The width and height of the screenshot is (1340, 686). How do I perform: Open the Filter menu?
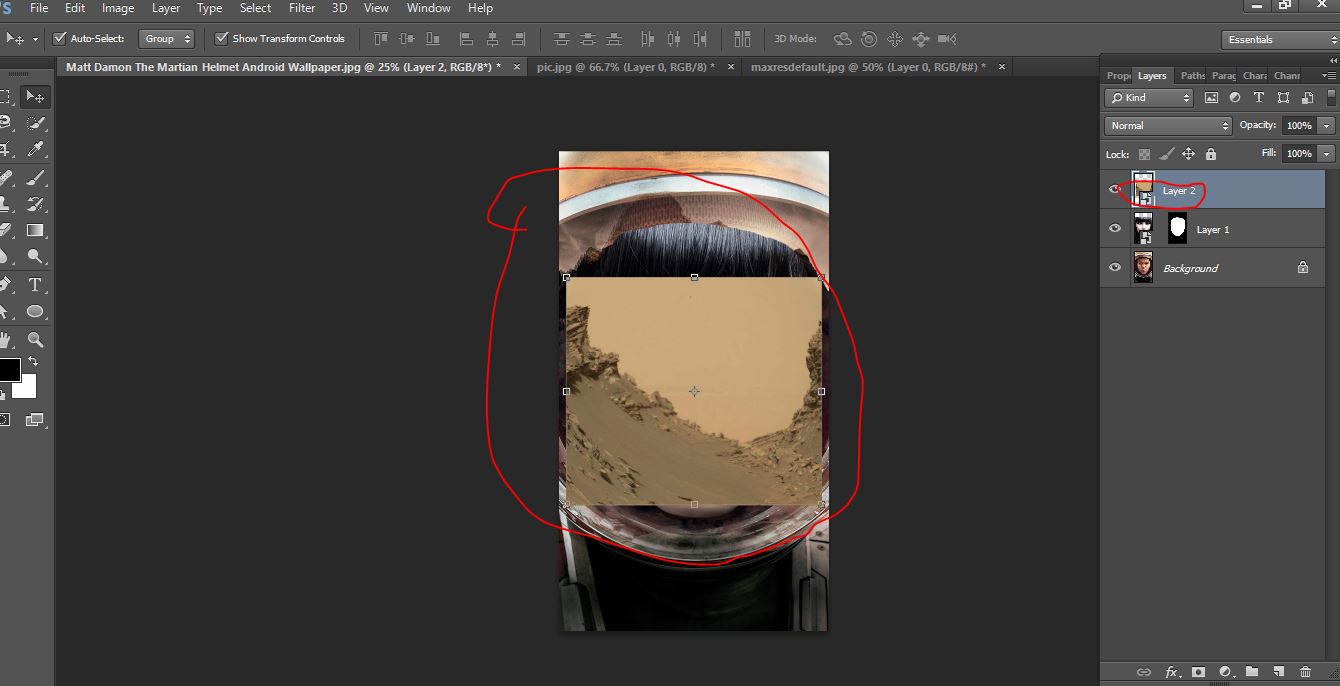[301, 8]
